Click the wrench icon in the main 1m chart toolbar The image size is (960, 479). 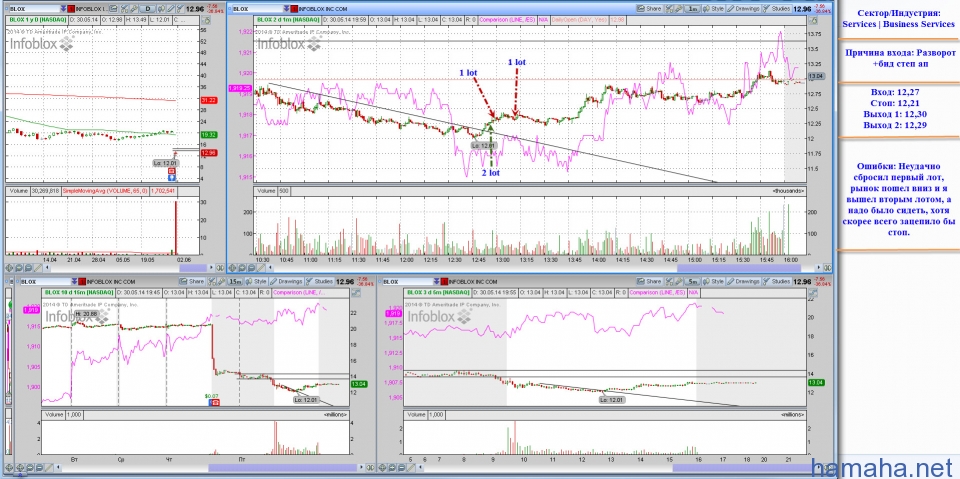[x=678, y=9]
